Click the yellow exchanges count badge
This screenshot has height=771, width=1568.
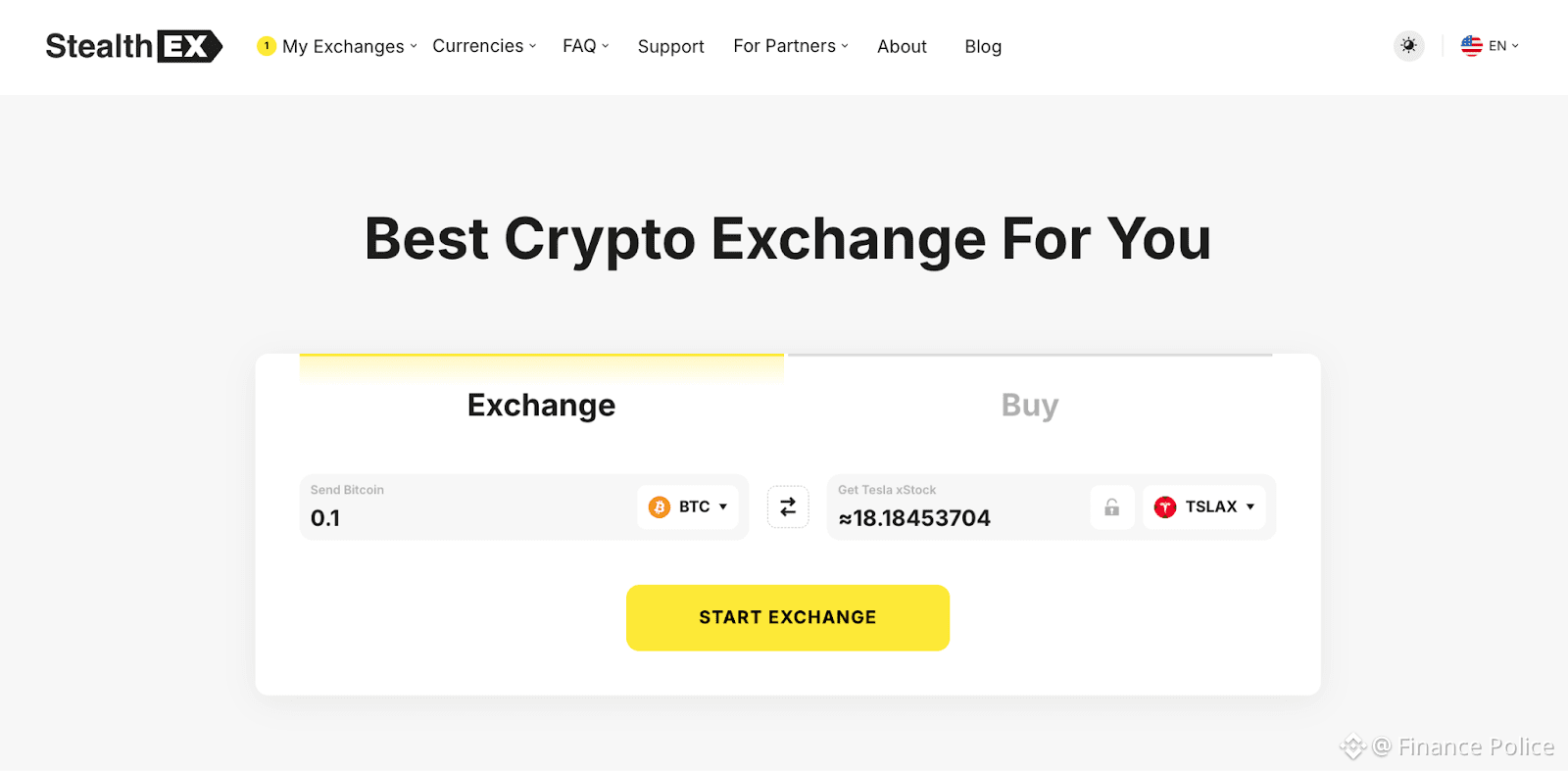266,46
